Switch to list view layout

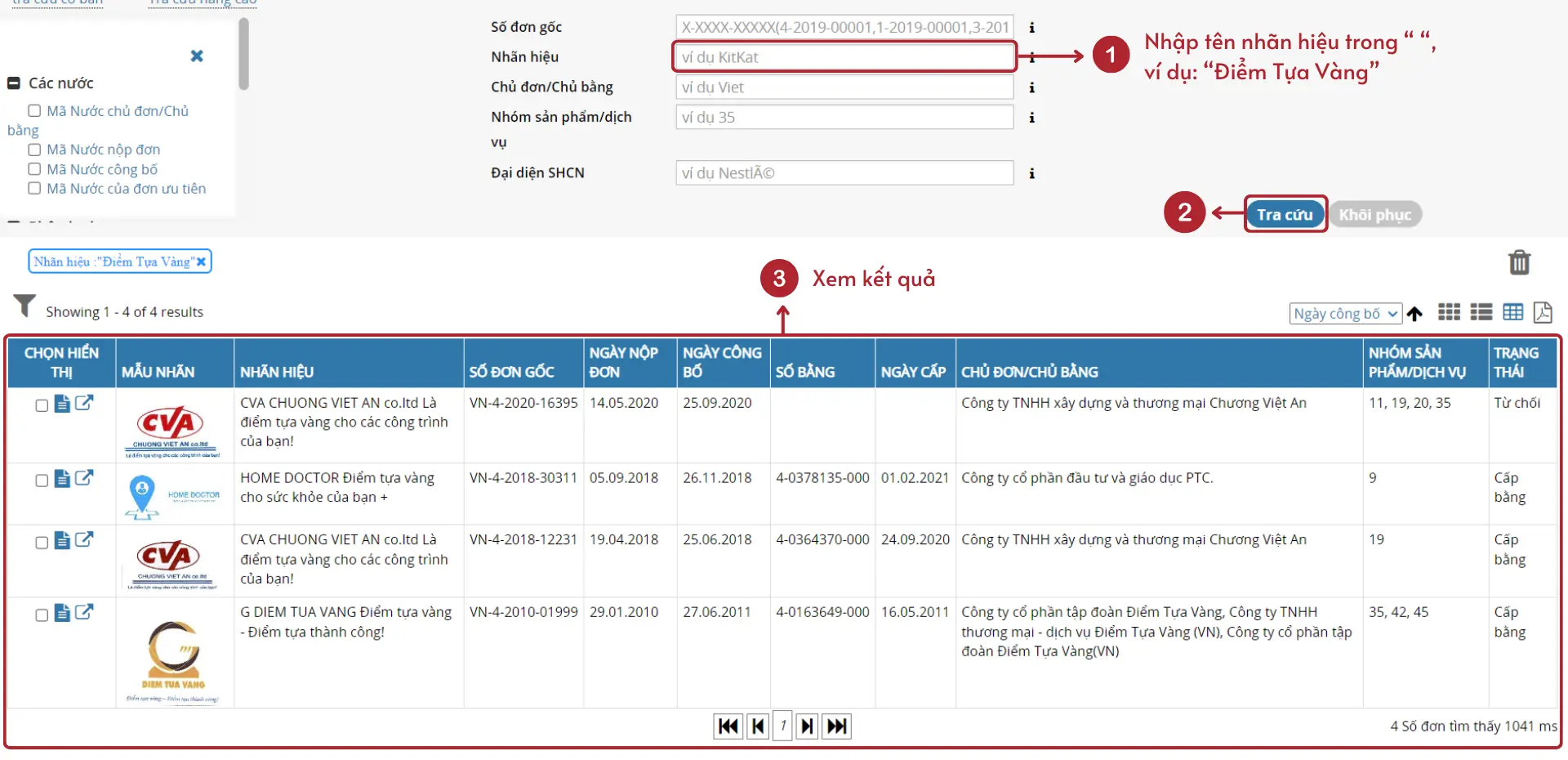click(x=1481, y=312)
